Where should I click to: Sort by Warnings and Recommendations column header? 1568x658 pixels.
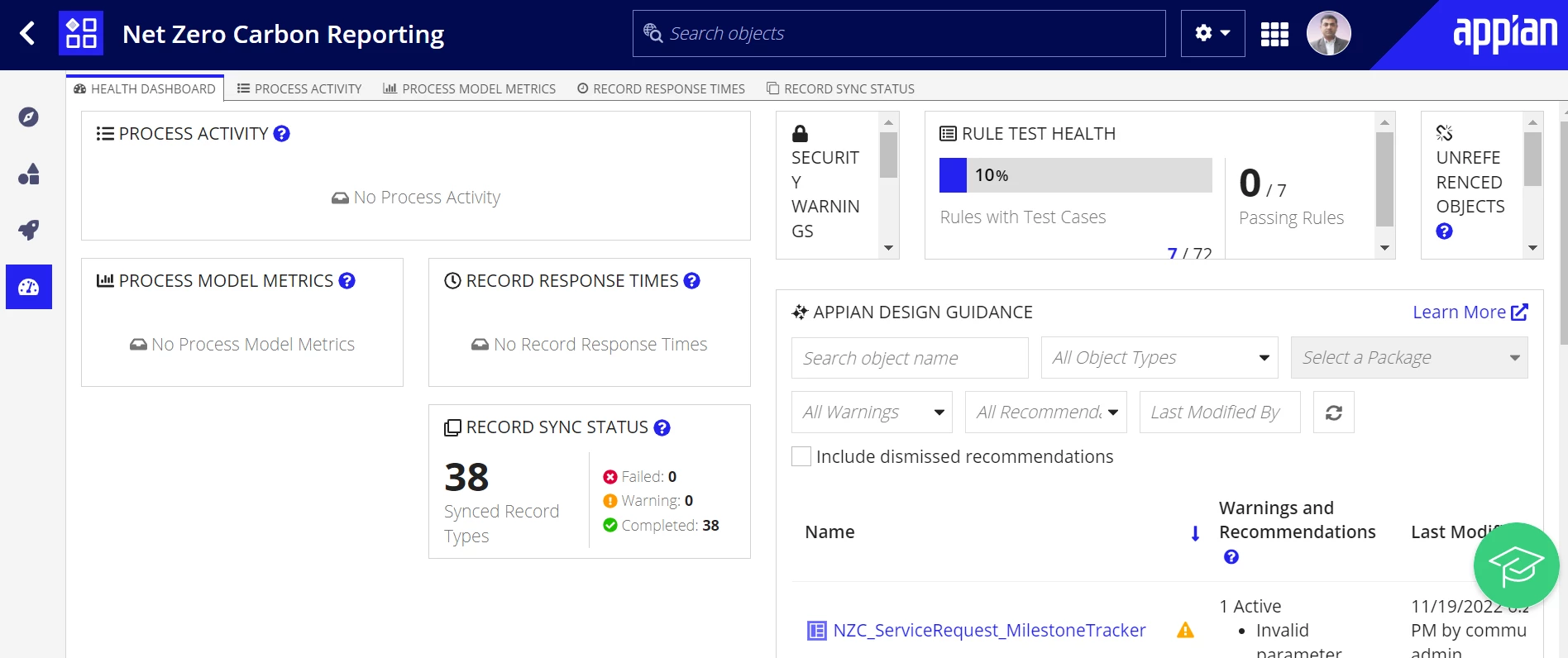pyautogui.click(x=1297, y=520)
